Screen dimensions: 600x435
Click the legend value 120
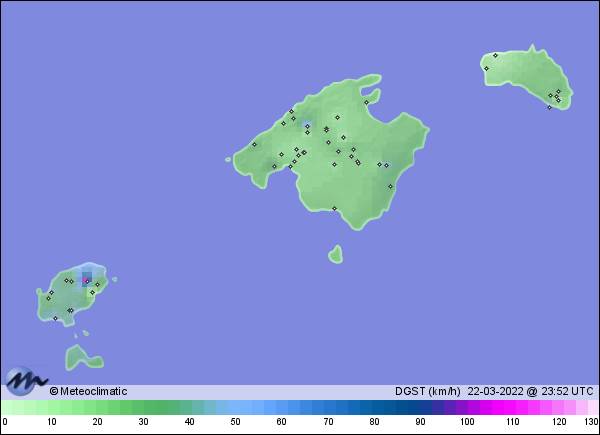(x=559, y=422)
